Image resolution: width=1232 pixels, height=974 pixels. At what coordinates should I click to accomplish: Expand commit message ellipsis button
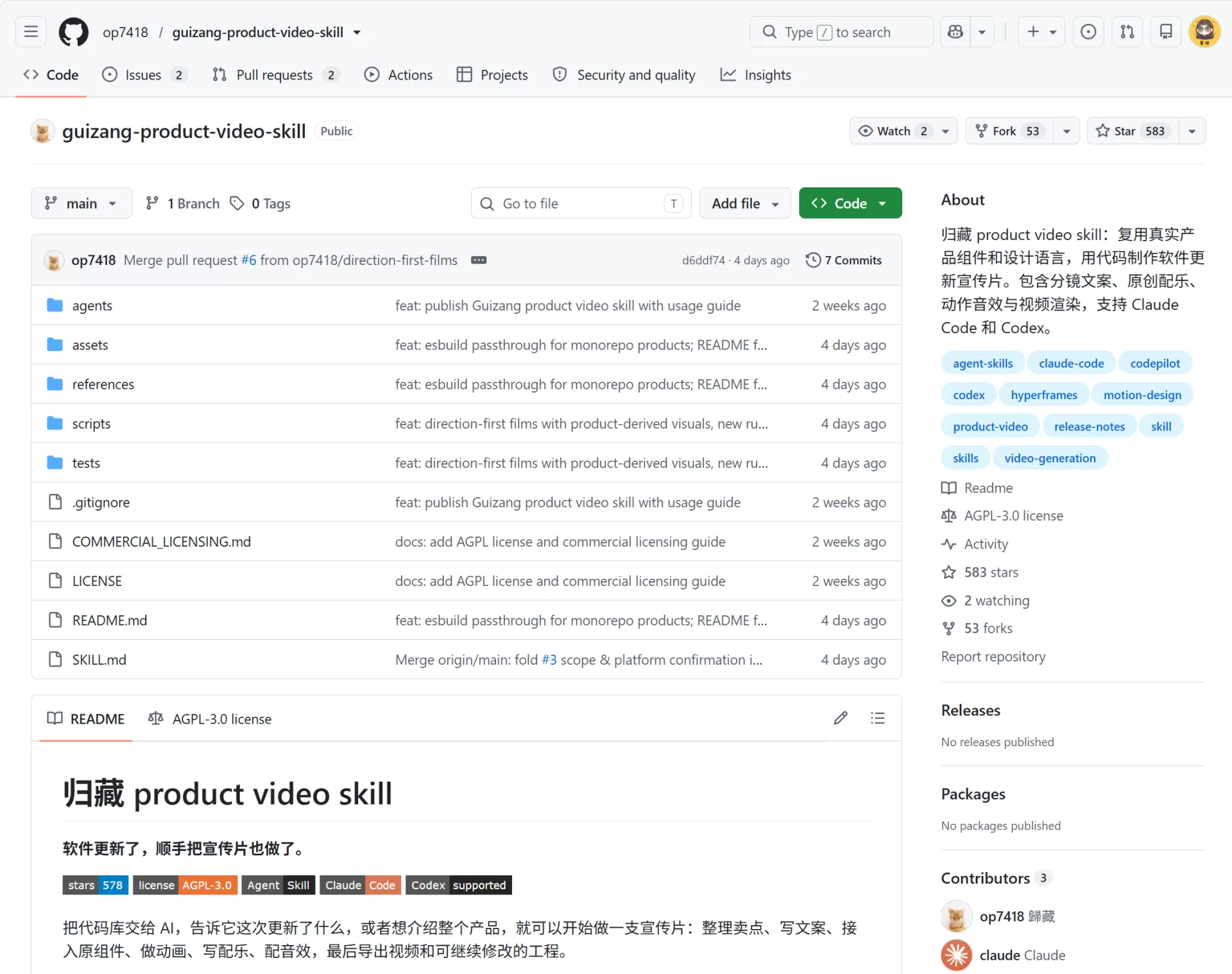coord(479,260)
